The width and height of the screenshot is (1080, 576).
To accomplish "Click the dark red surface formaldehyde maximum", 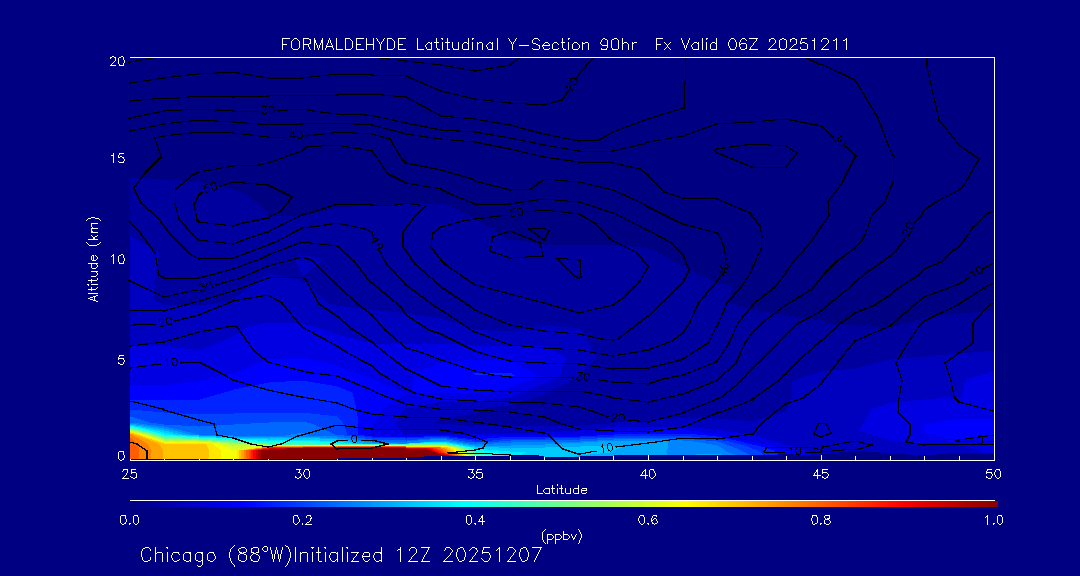I will 340,453.
